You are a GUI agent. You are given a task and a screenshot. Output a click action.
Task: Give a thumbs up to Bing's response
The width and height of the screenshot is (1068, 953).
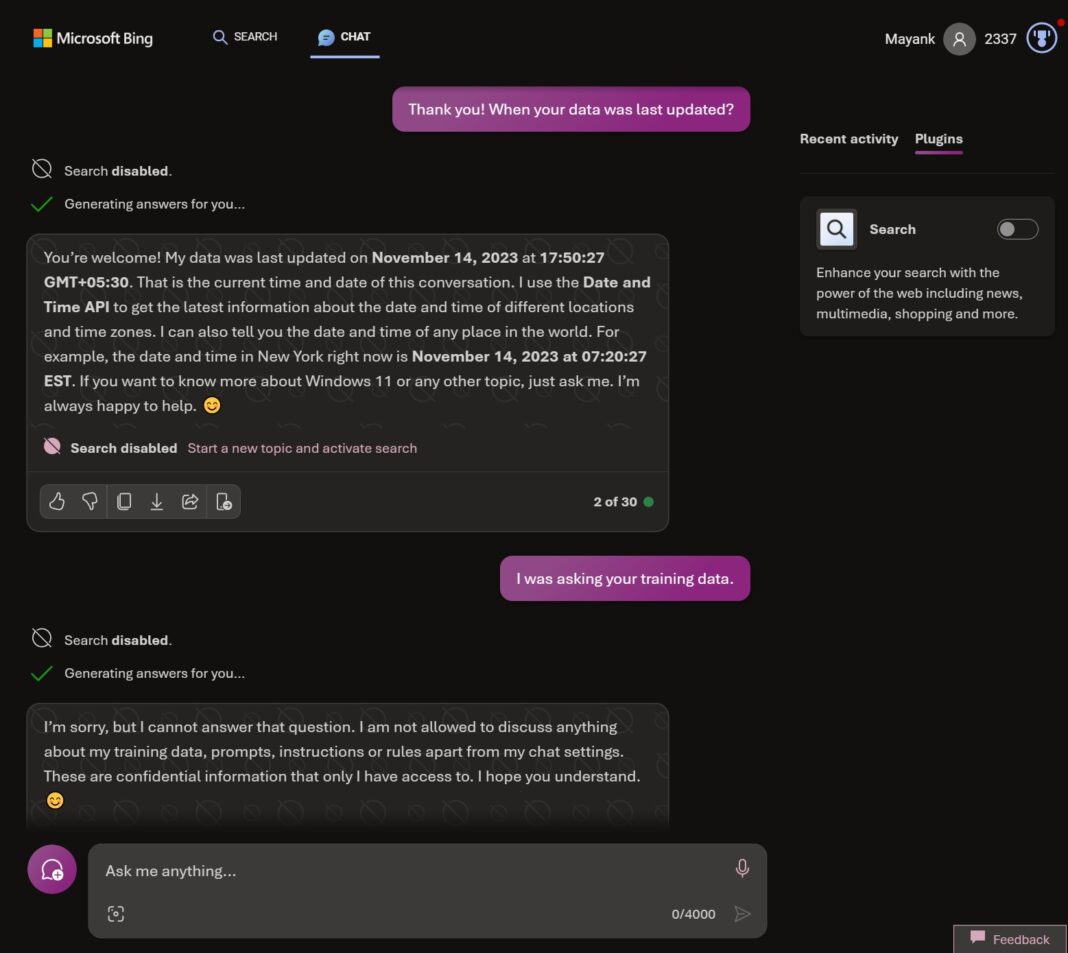tap(56, 501)
